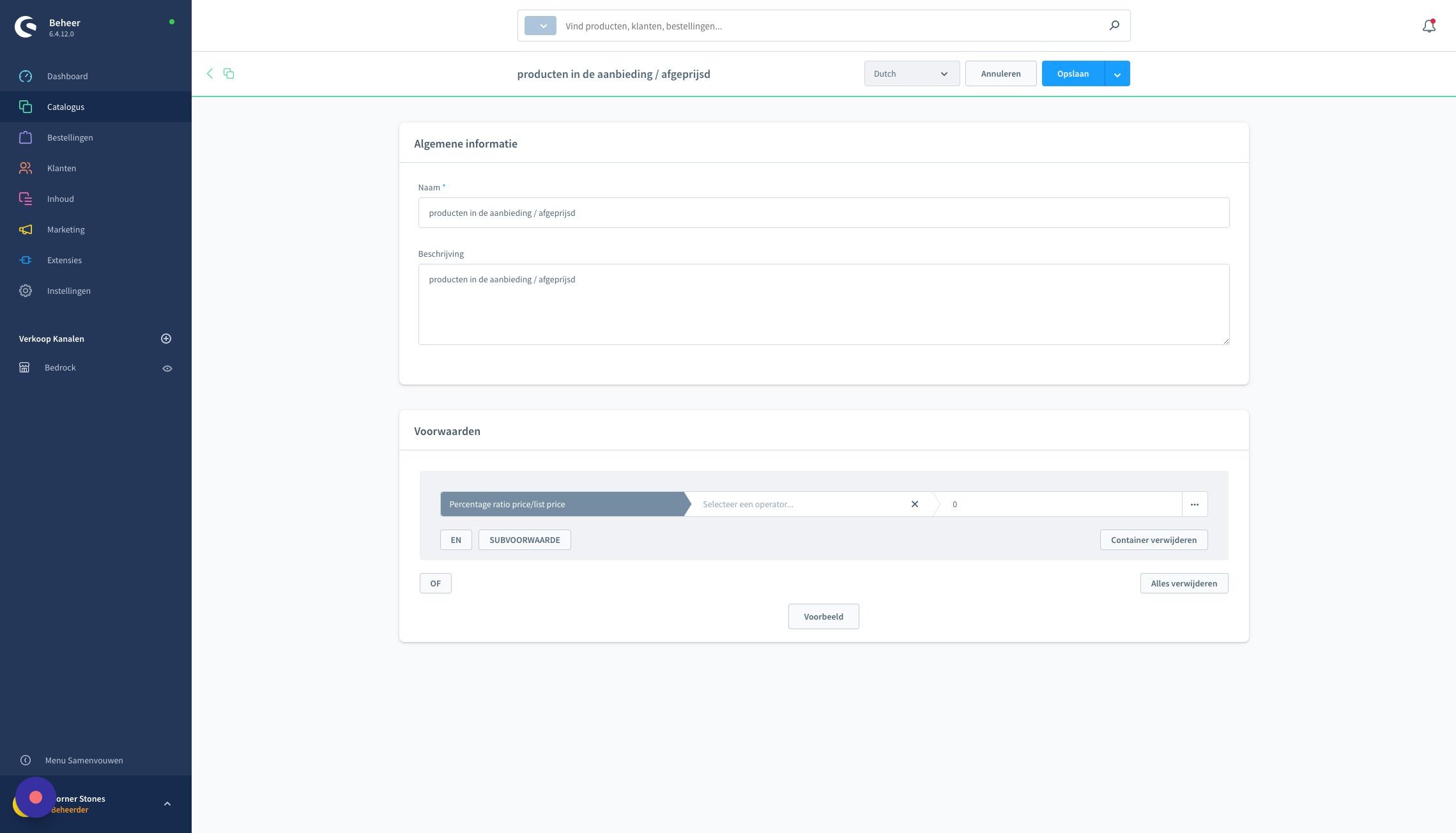This screenshot has height=833, width=1456.
Task: Click the Bedrock storefront icon
Action: tap(24, 367)
